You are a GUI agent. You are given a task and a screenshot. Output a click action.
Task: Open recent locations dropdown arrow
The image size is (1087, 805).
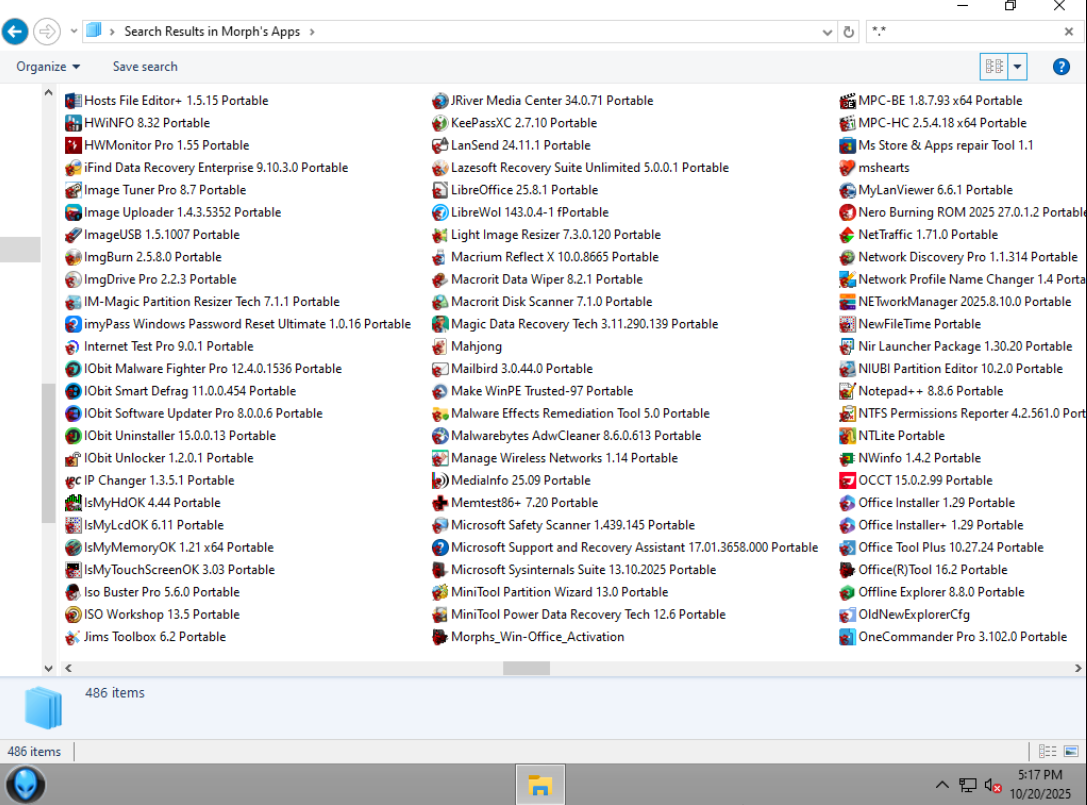73,31
